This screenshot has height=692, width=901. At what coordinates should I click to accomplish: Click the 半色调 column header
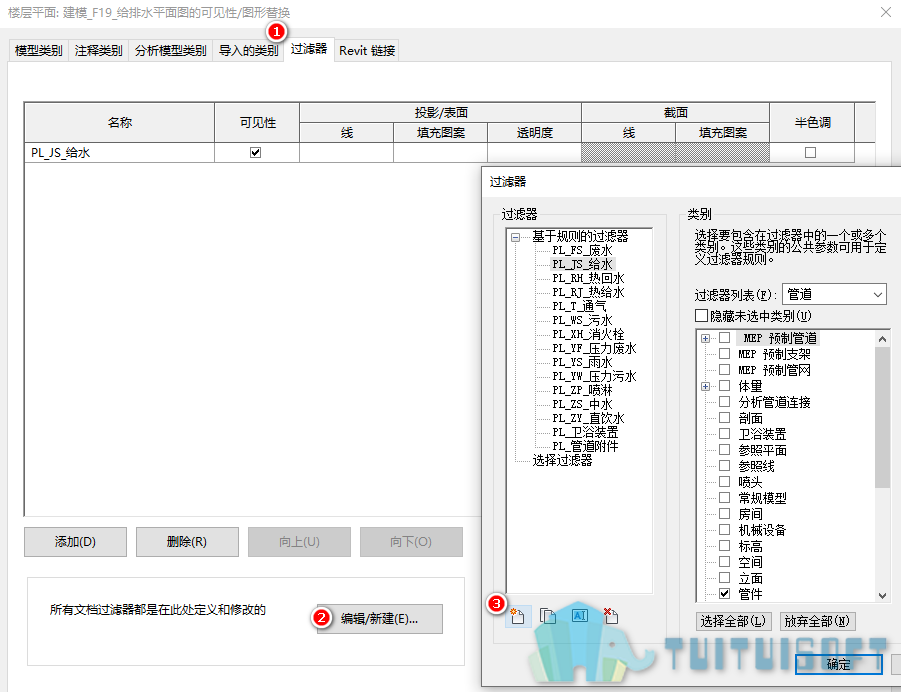click(813, 122)
